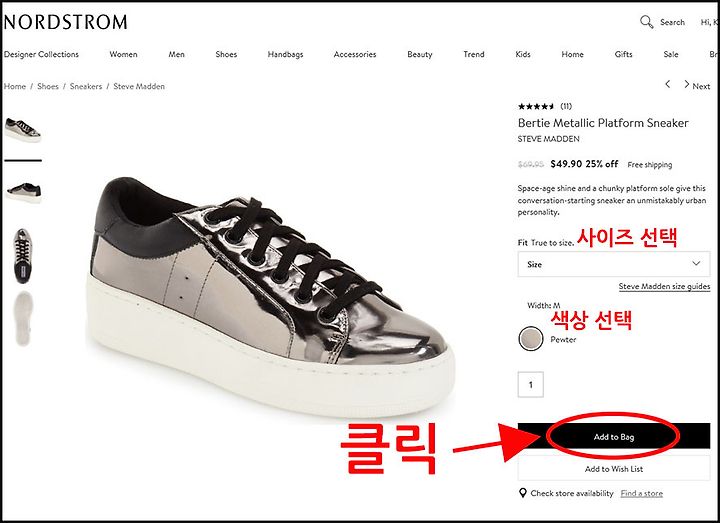Select second dark sneaker thumbnail
The image size is (720, 523).
(23, 191)
